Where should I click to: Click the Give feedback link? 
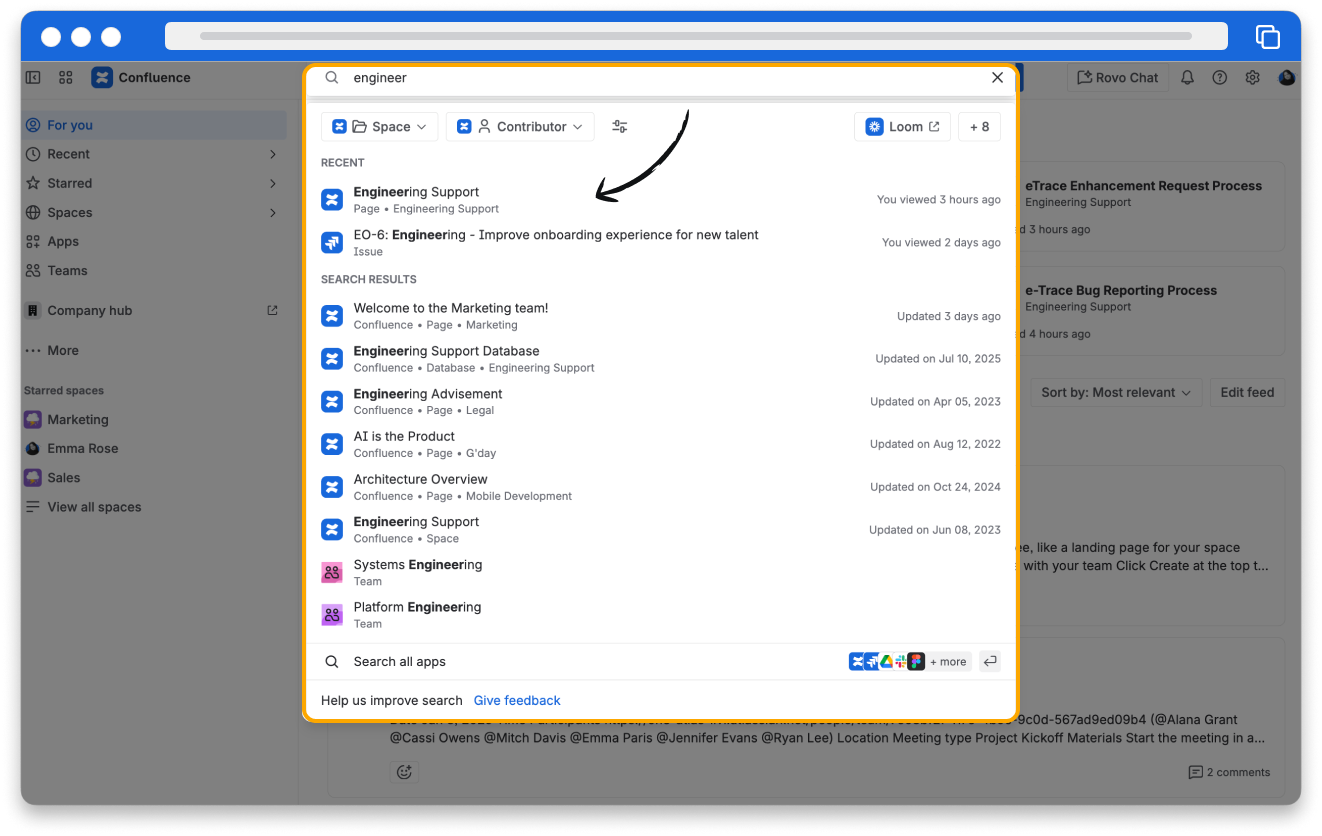point(517,700)
